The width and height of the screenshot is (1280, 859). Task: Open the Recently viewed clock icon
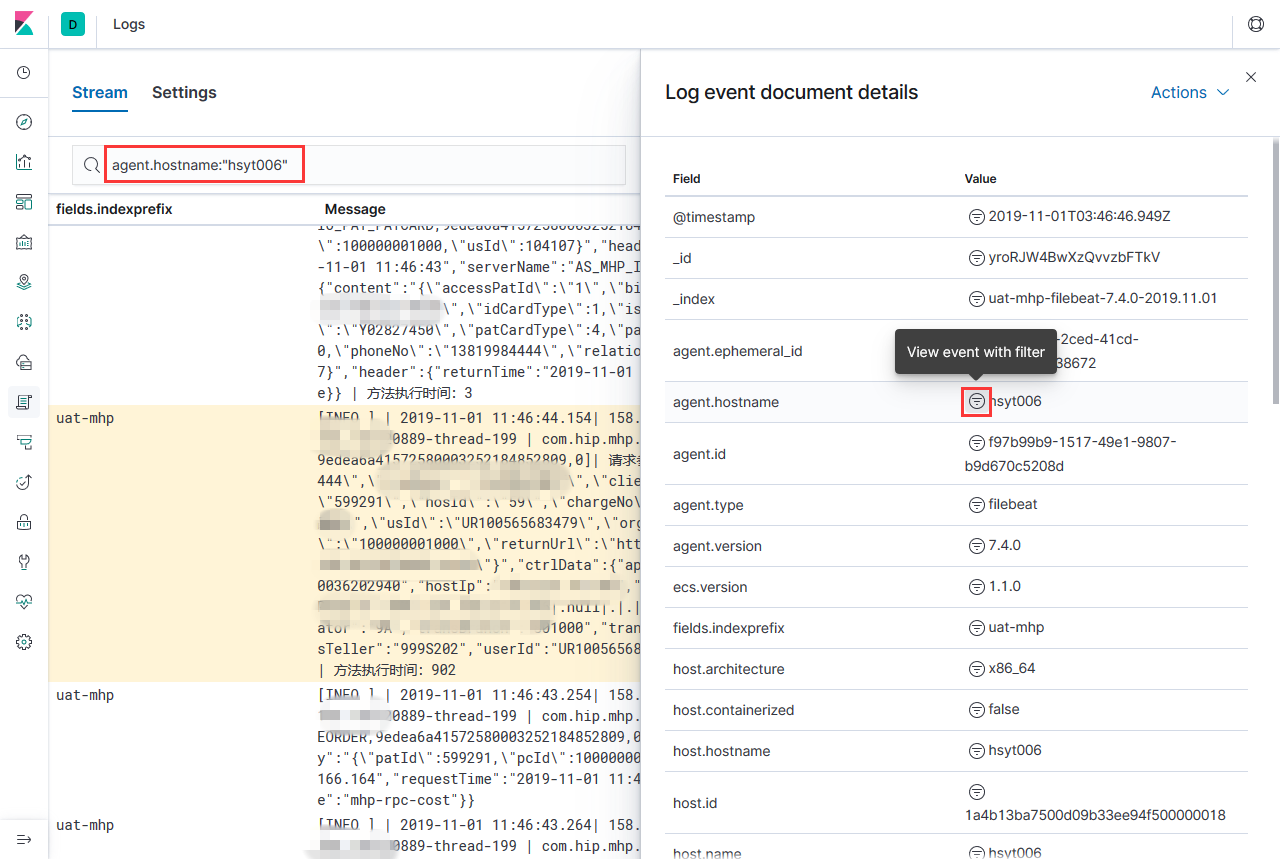coord(24,73)
